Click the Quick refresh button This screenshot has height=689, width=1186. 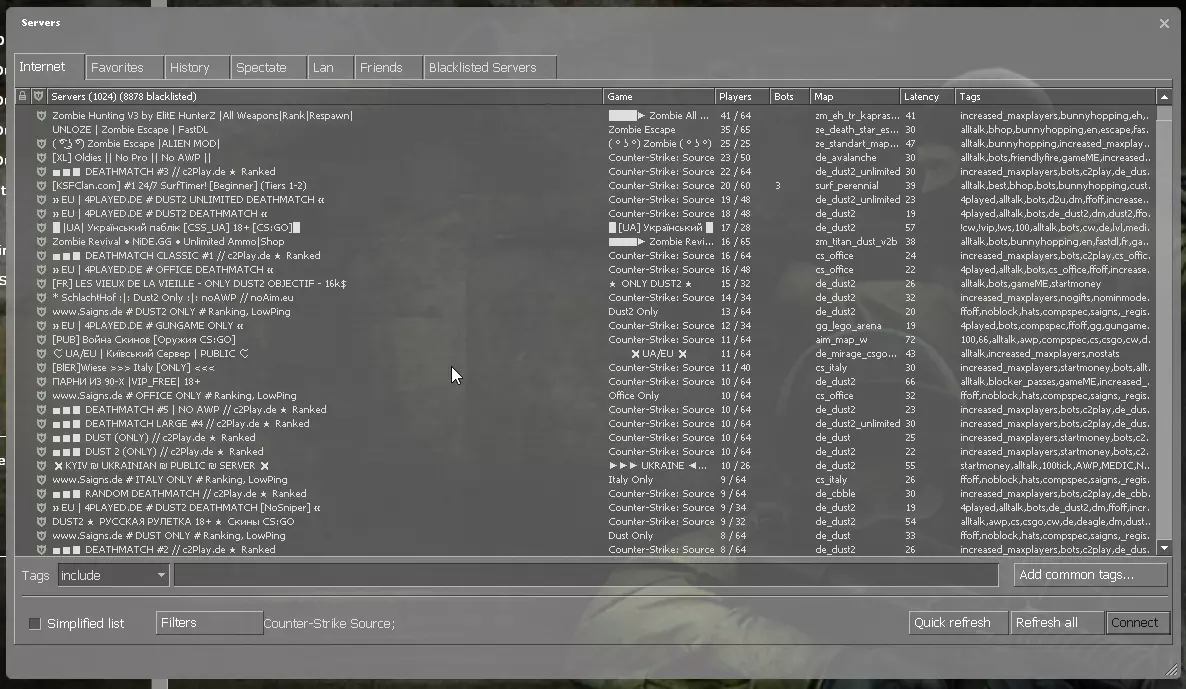click(958, 622)
